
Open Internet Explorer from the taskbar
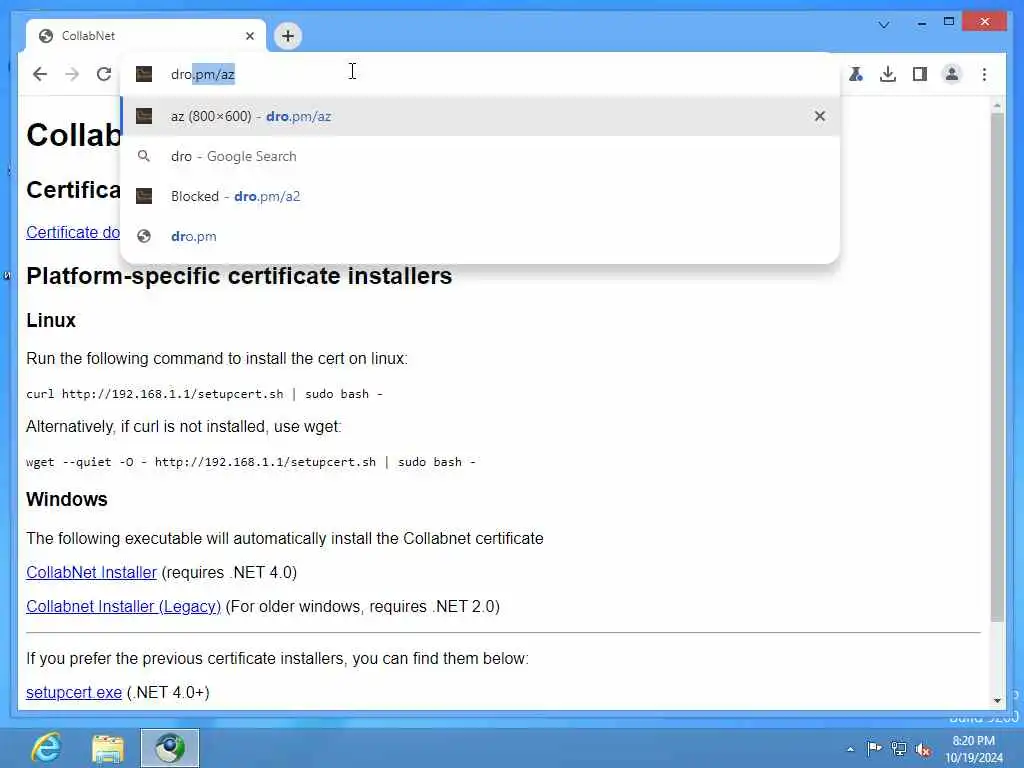[x=46, y=748]
